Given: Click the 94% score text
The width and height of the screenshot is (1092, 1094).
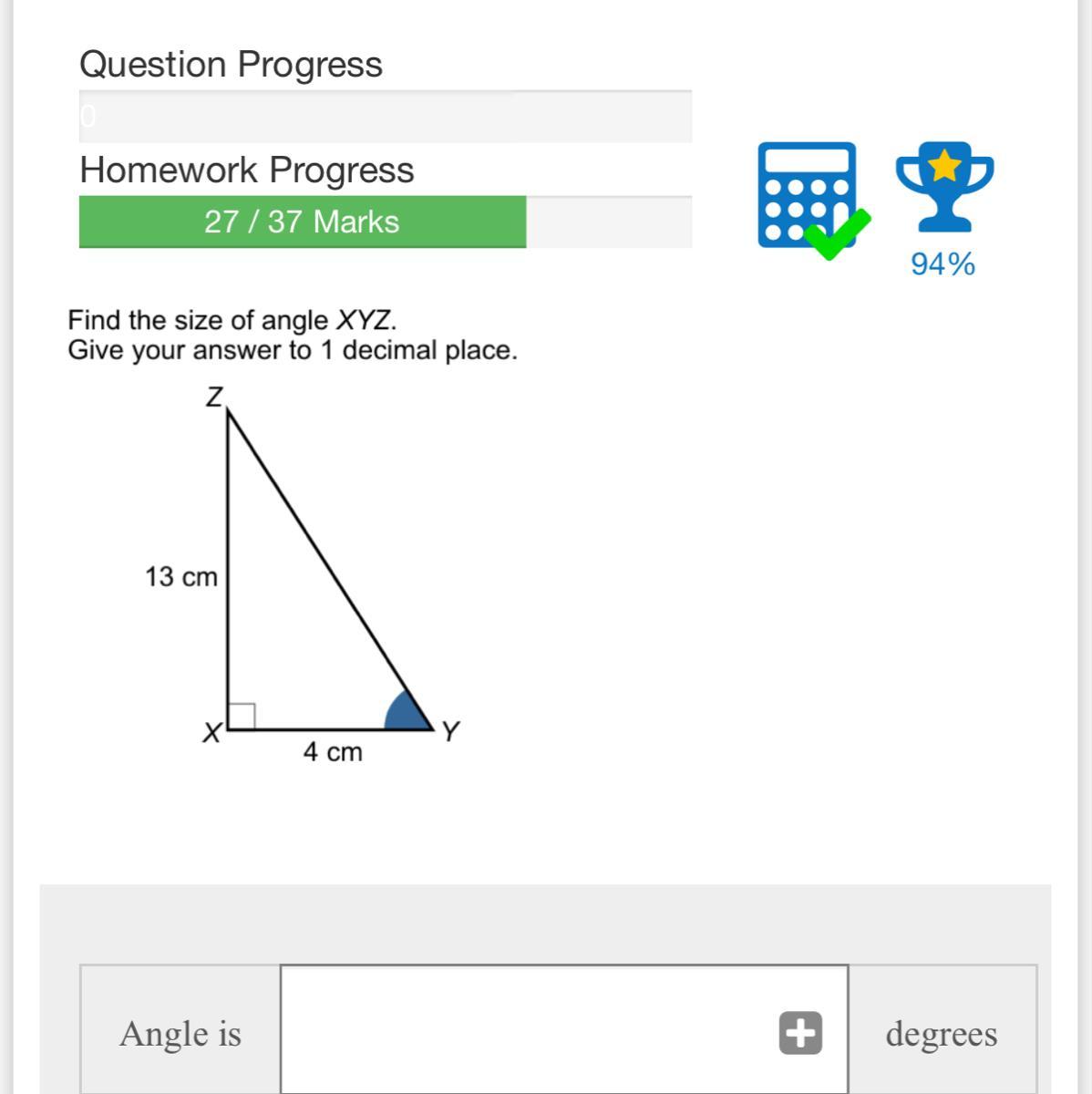Looking at the screenshot, I should point(943,264).
